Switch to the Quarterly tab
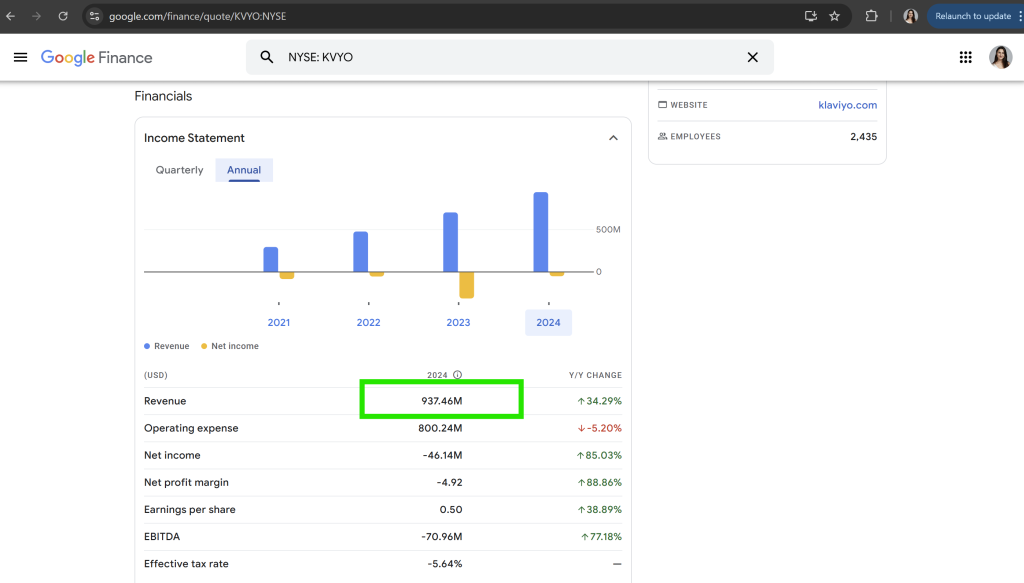 (179, 170)
